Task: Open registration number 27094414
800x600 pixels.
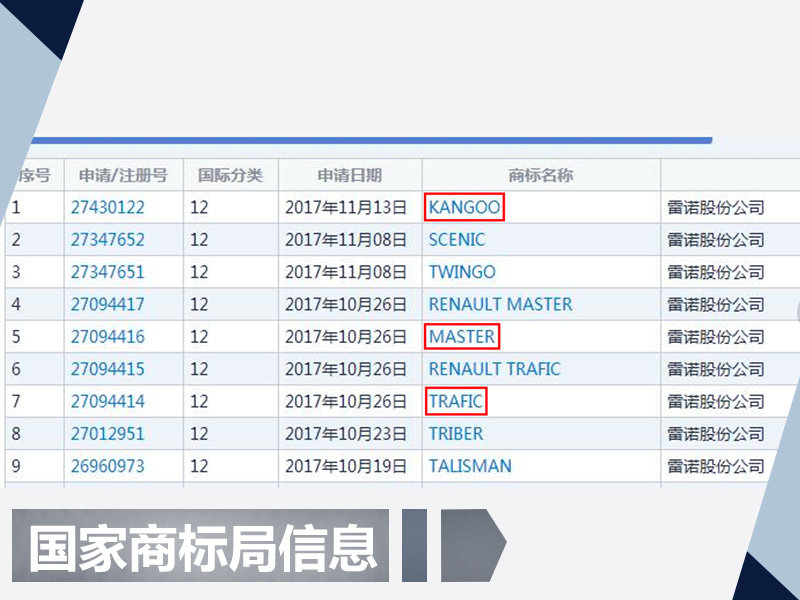Action: pos(108,402)
